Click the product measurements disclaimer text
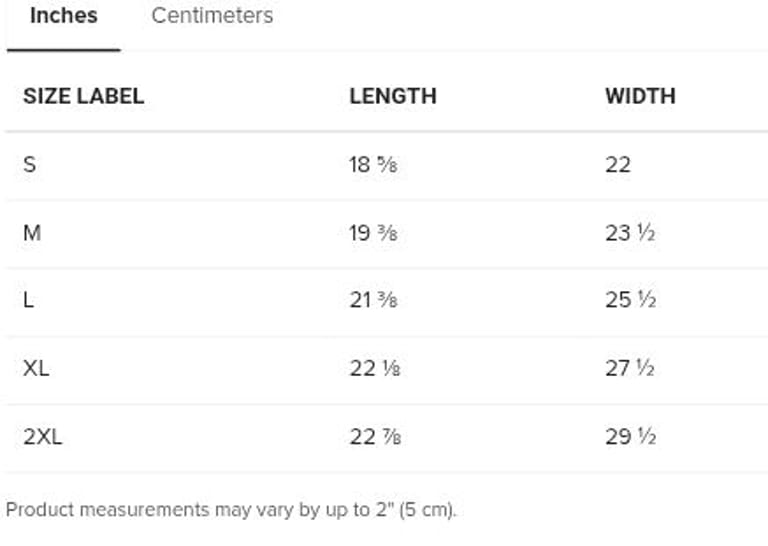 point(231,510)
